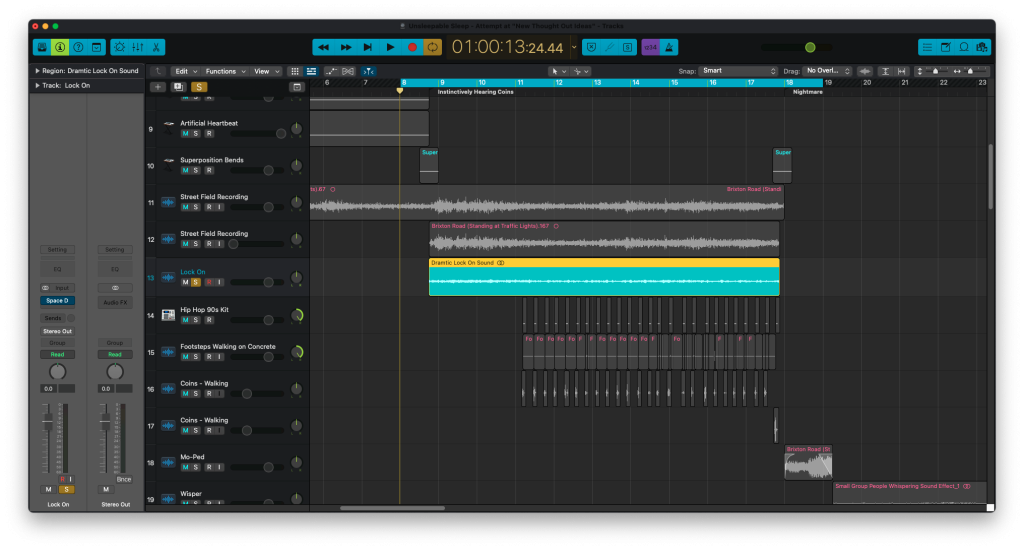Click the horizontal auto zoom button

(902, 71)
